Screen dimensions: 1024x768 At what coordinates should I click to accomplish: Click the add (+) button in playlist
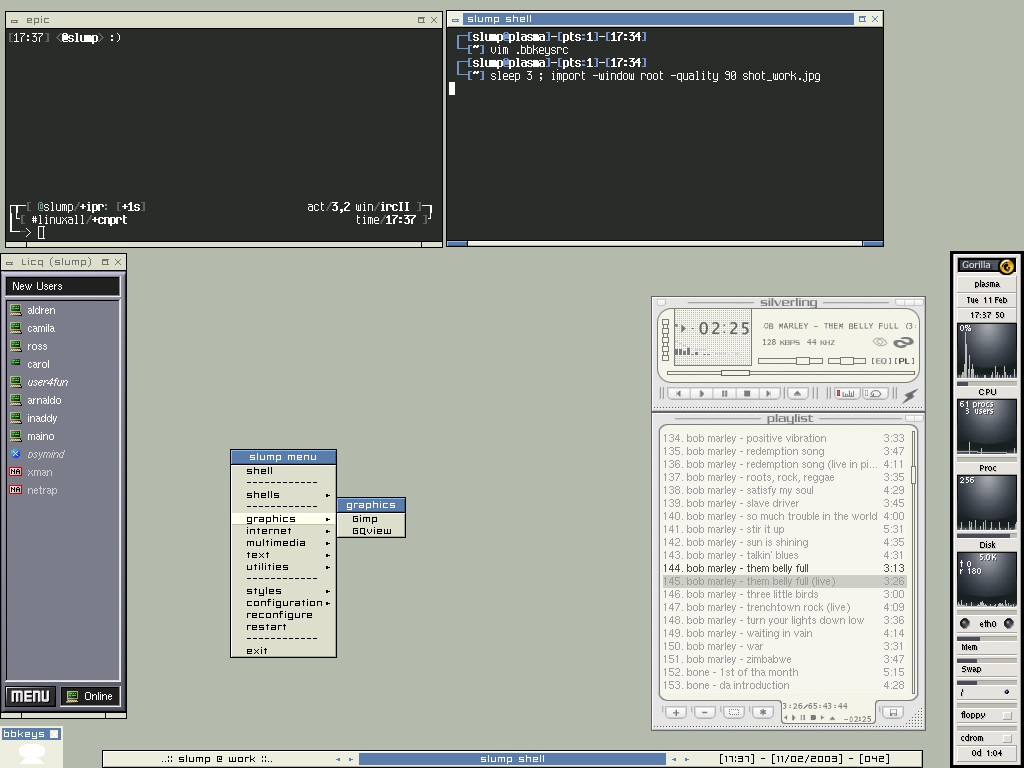point(676,712)
